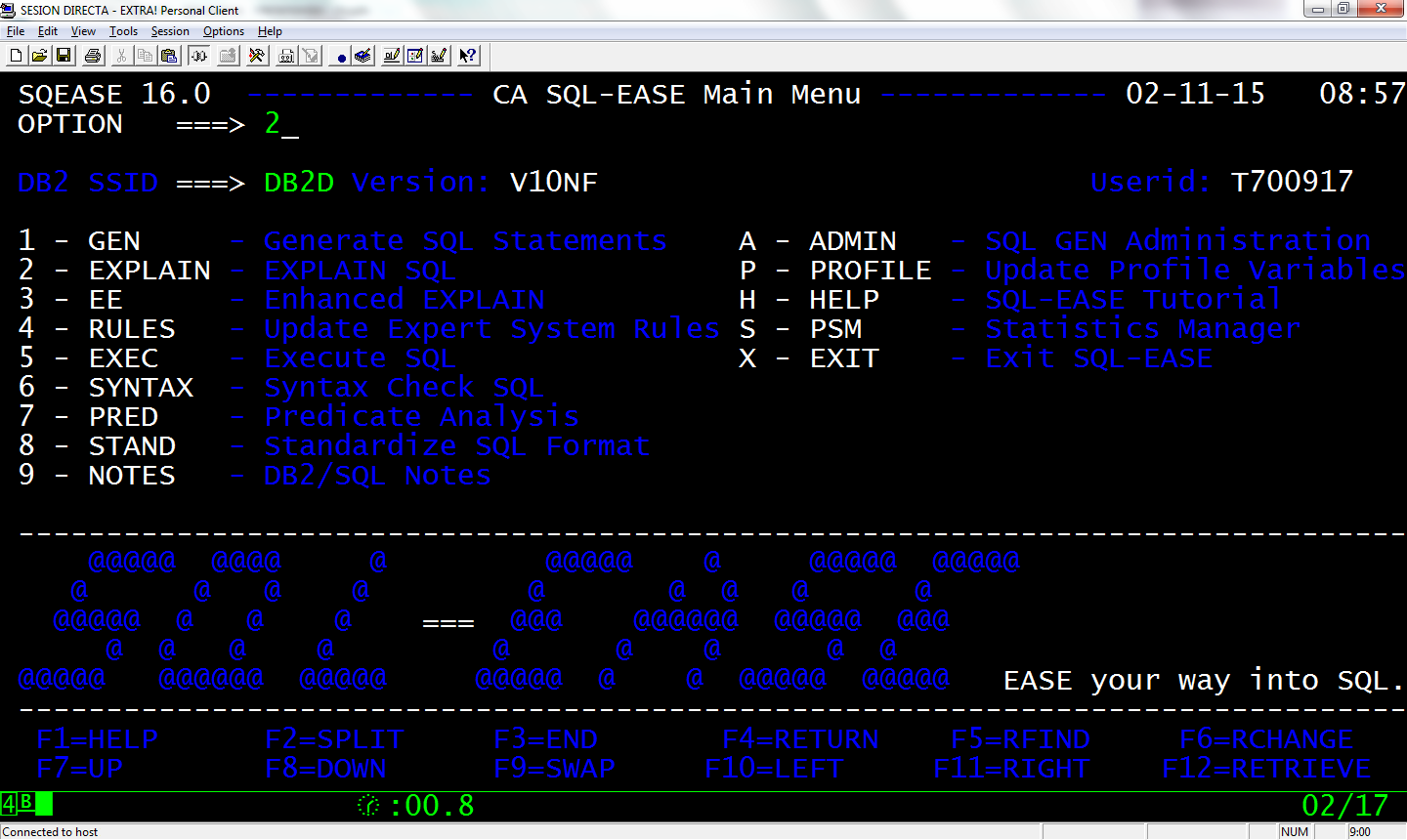Click the cursor position 02/17 indicator
The image size is (1407, 840).
(1345, 806)
